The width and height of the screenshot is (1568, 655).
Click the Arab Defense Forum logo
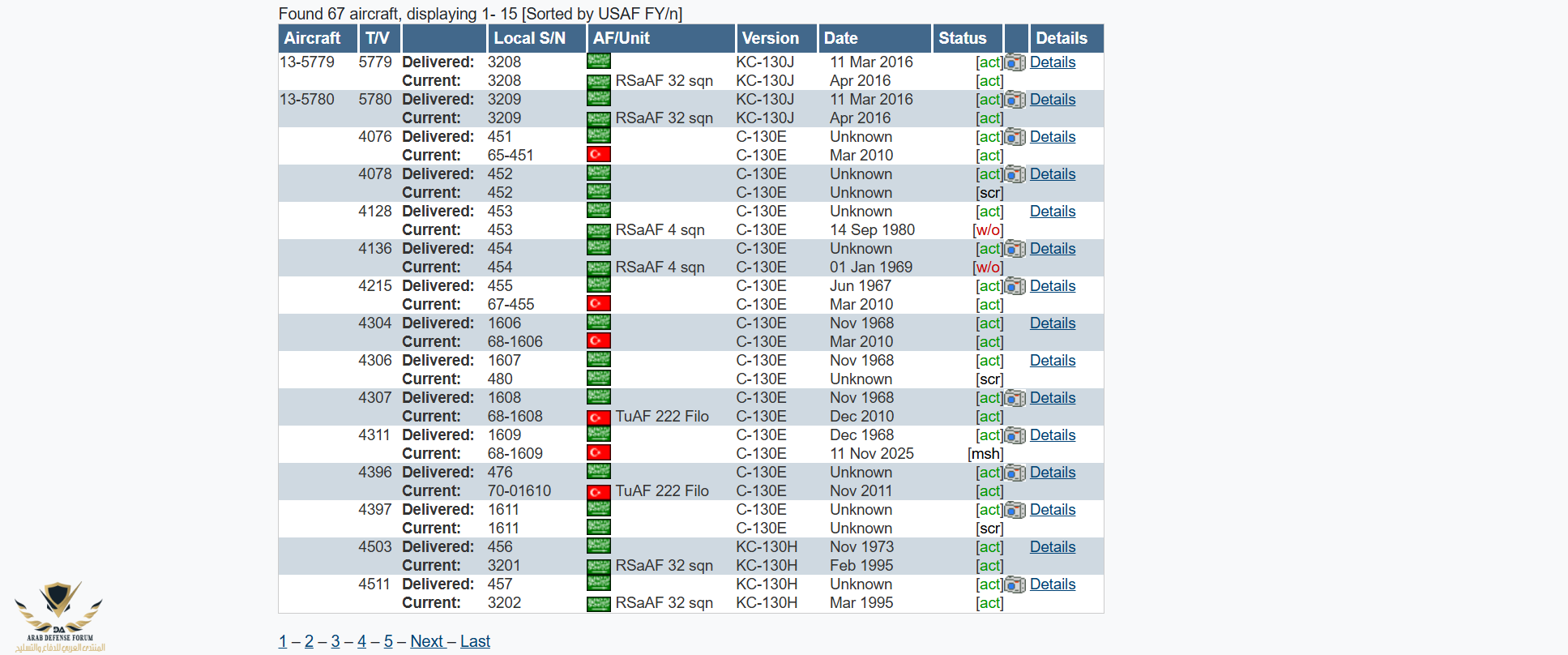tap(58, 615)
